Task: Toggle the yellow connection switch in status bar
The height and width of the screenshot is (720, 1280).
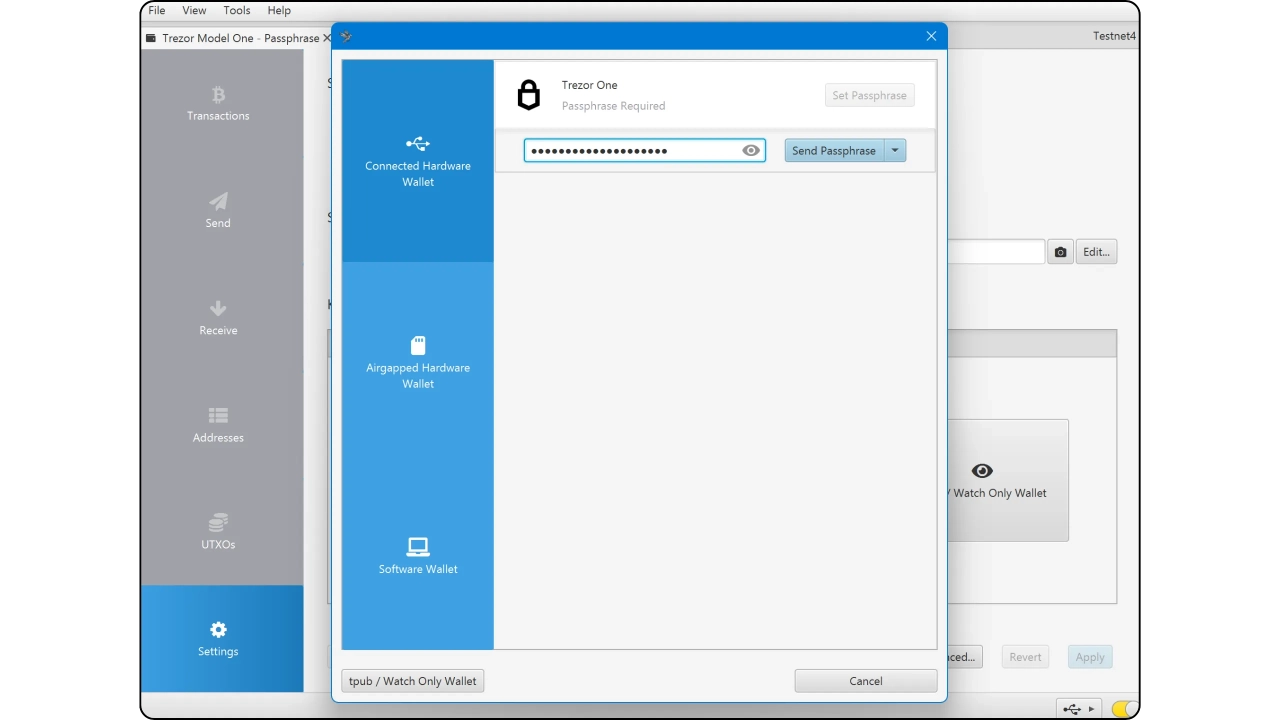Action: (1124, 709)
